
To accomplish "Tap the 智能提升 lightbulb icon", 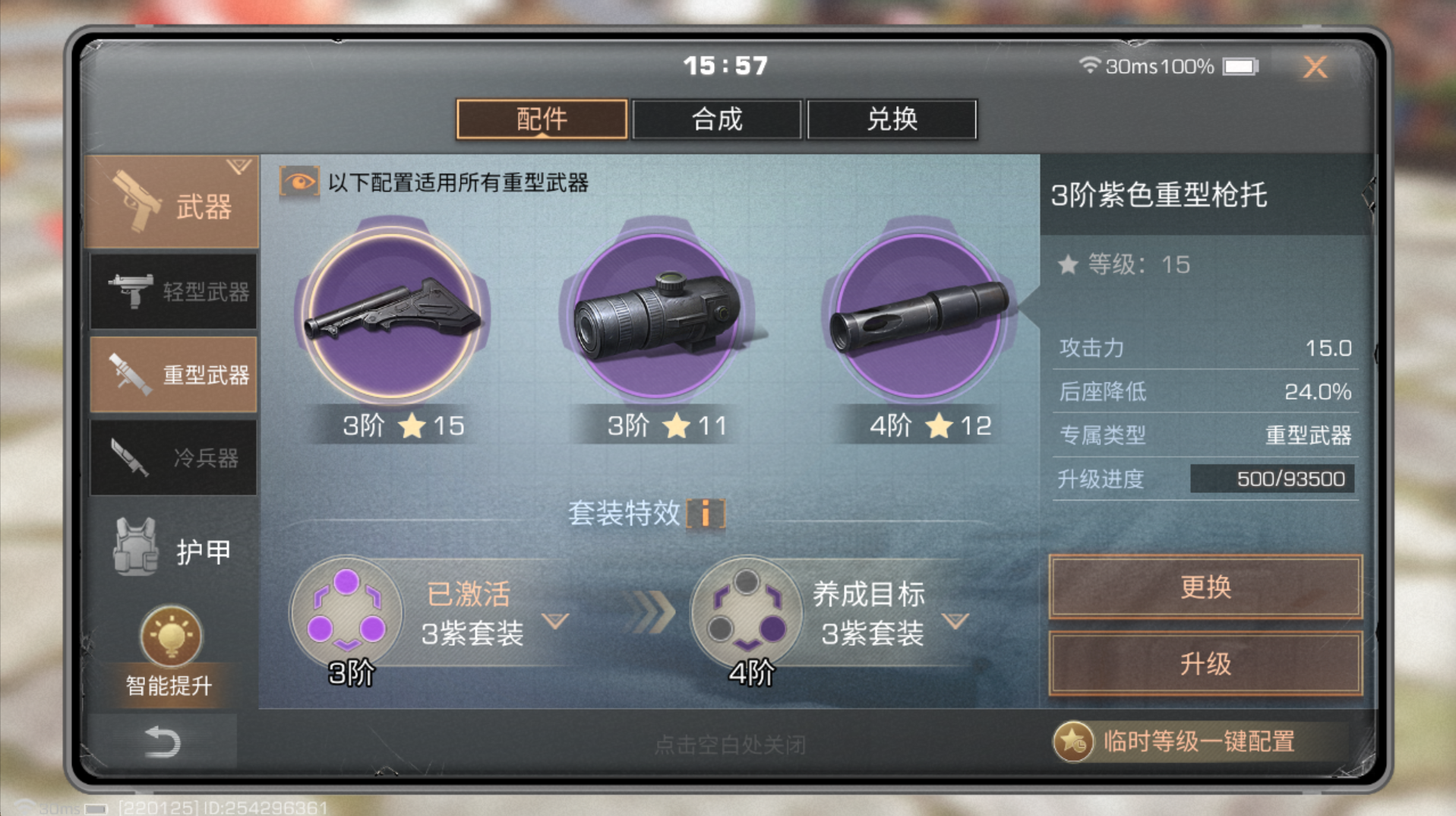I will tap(171, 637).
